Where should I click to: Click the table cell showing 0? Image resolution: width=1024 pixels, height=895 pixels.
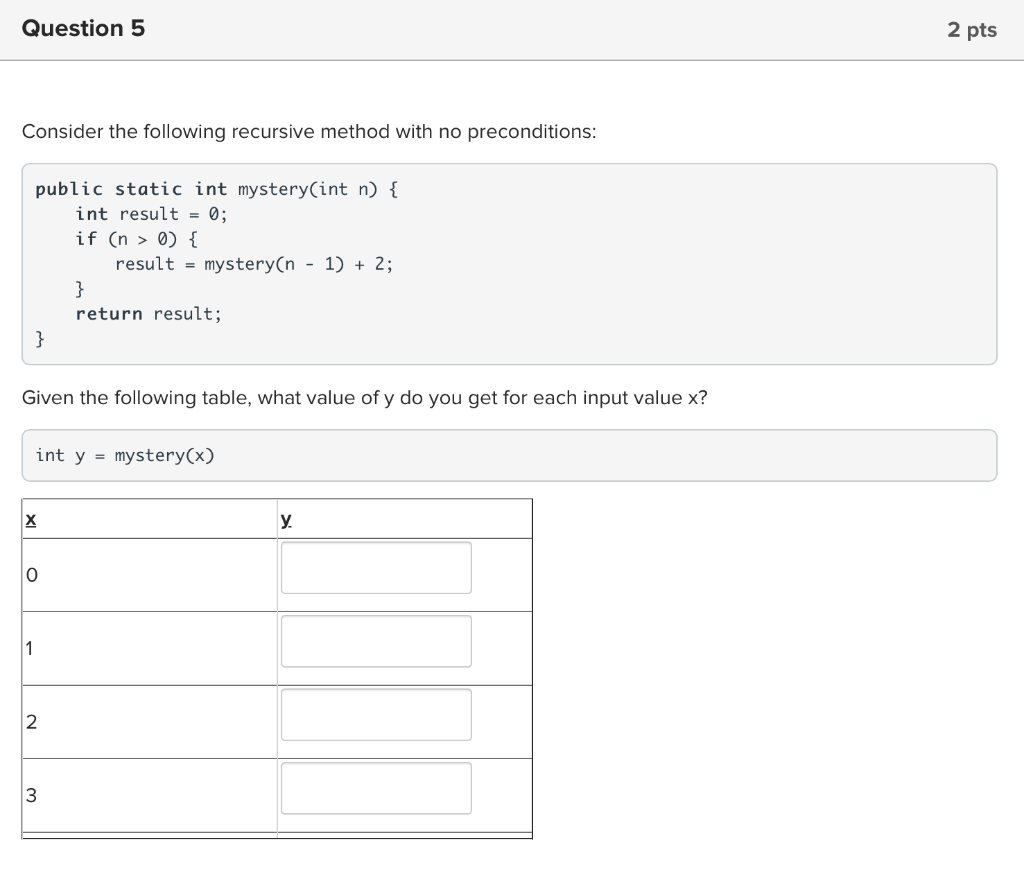31,575
